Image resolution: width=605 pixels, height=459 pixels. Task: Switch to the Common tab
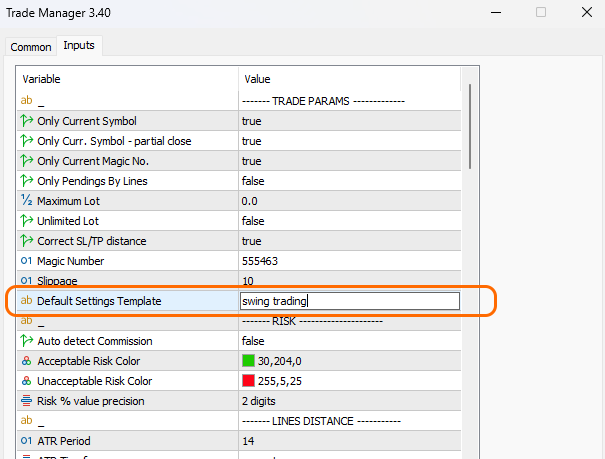(30, 47)
